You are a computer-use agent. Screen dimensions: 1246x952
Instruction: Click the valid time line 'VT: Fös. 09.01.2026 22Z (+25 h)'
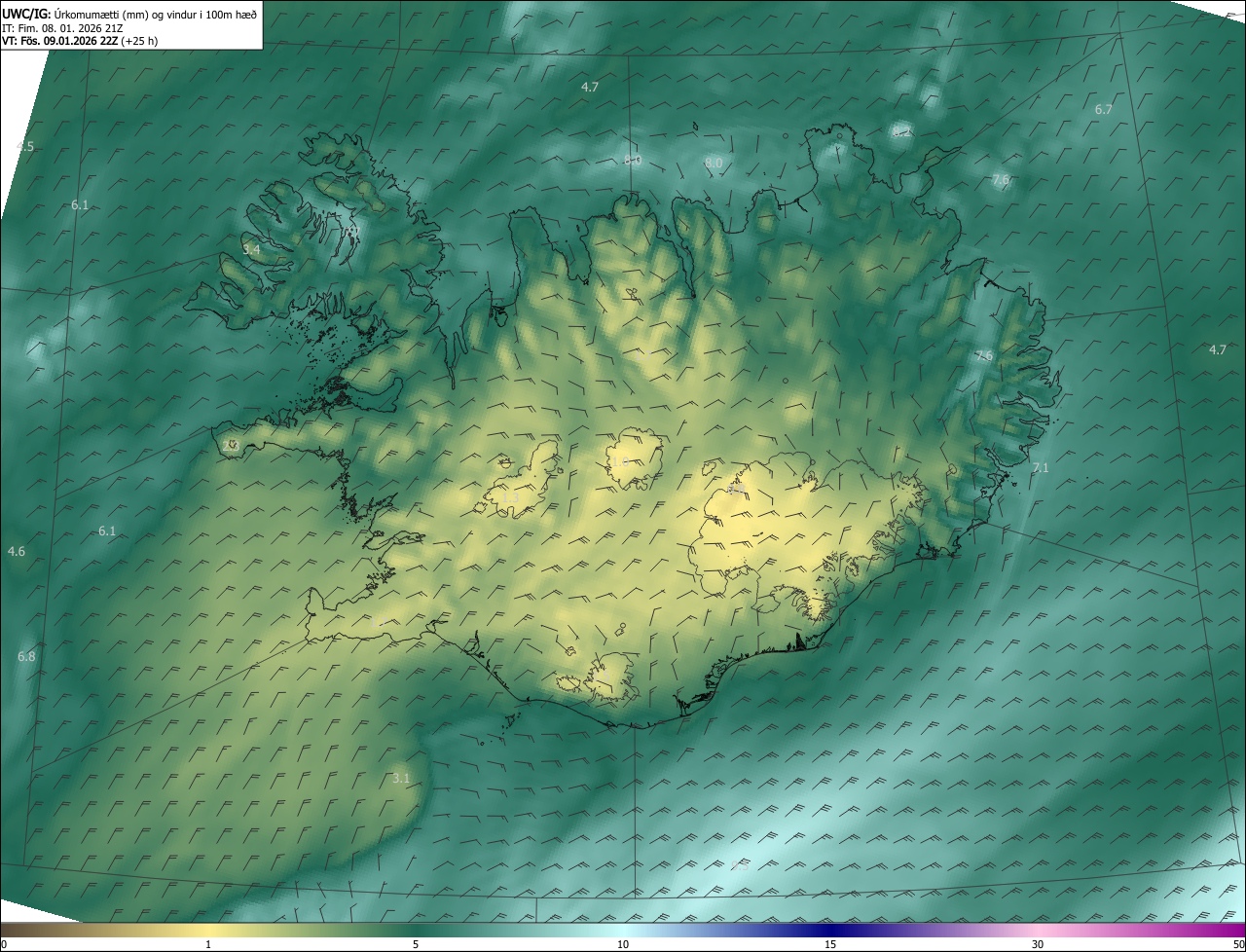tap(80, 41)
